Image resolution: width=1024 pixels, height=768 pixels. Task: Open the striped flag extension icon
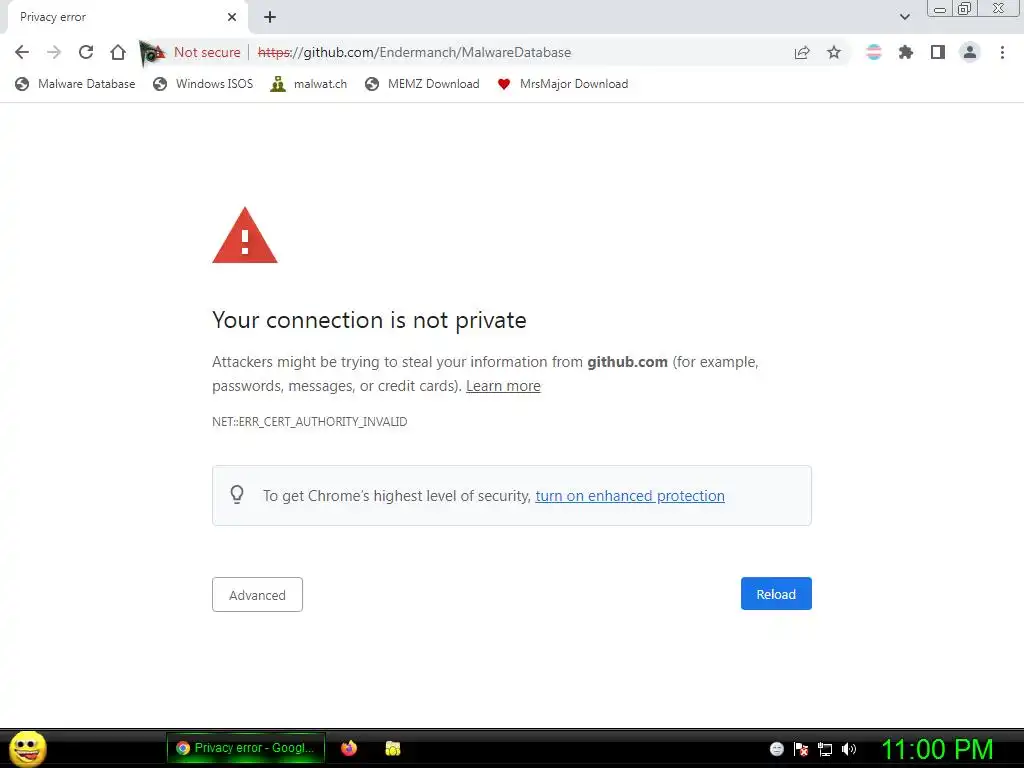pos(873,52)
